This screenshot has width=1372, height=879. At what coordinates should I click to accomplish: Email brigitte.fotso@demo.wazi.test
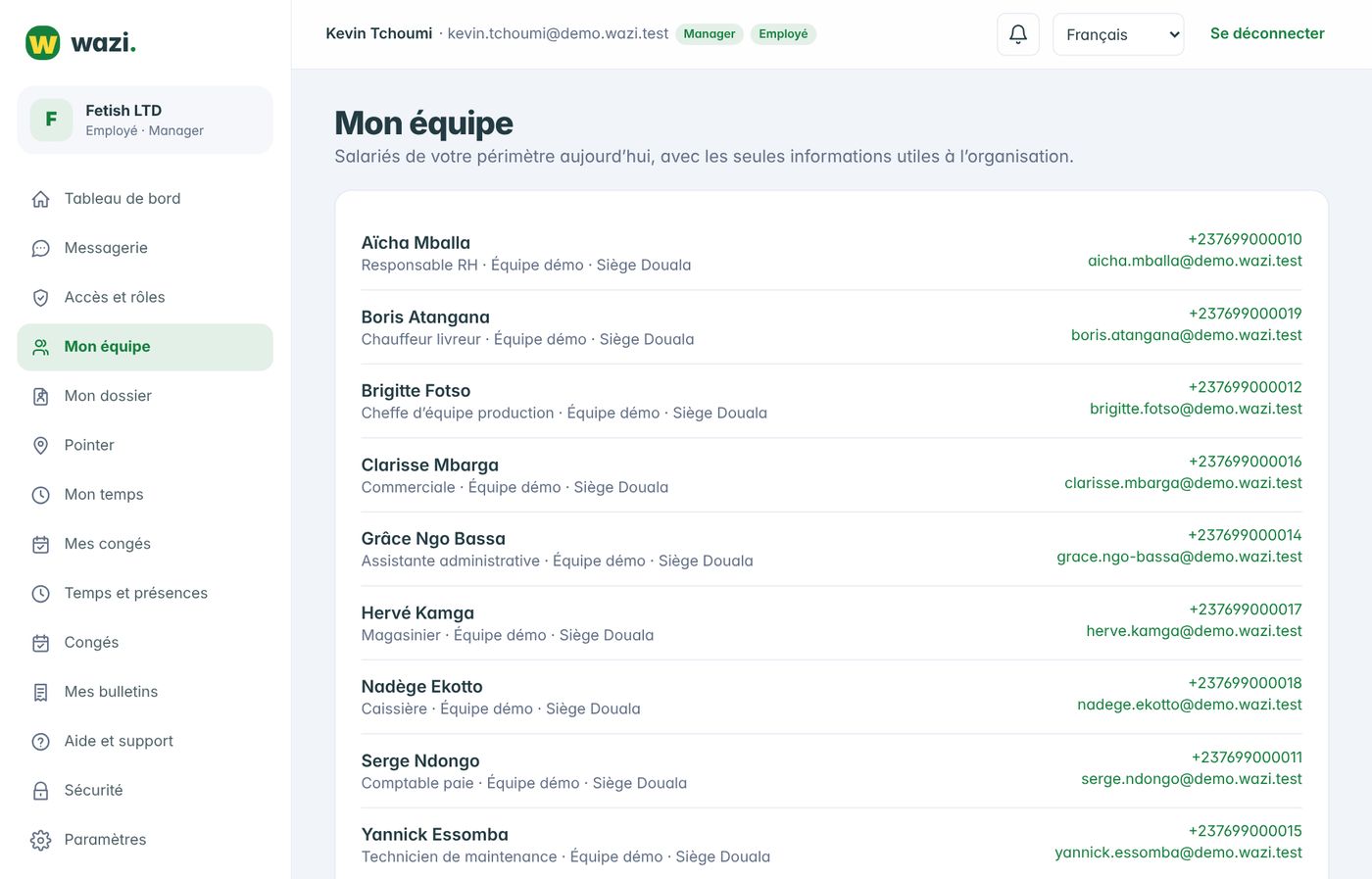1196,409
